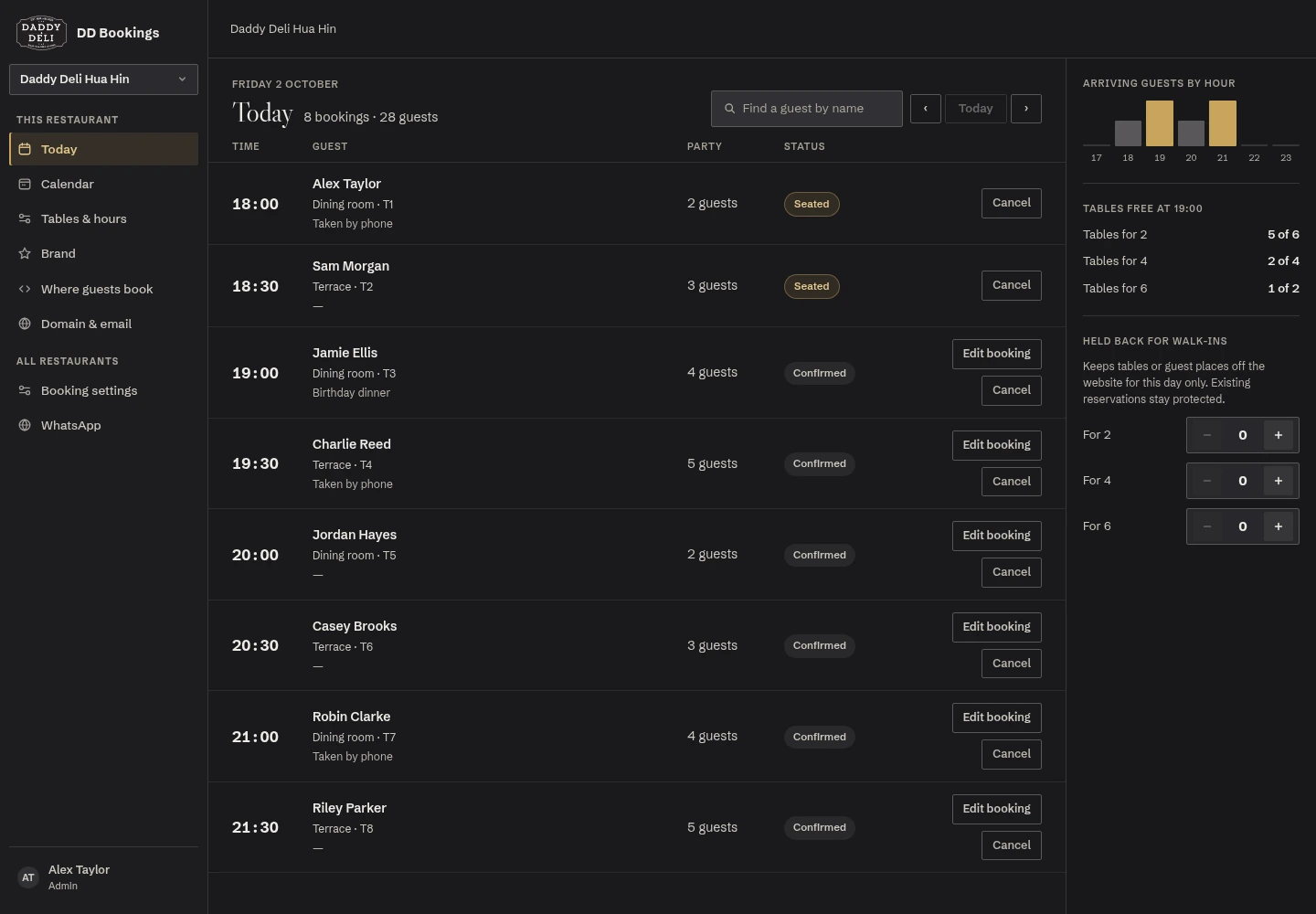The image size is (1316, 914).
Task: Go to next day with right arrow
Action: click(x=1026, y=109)
